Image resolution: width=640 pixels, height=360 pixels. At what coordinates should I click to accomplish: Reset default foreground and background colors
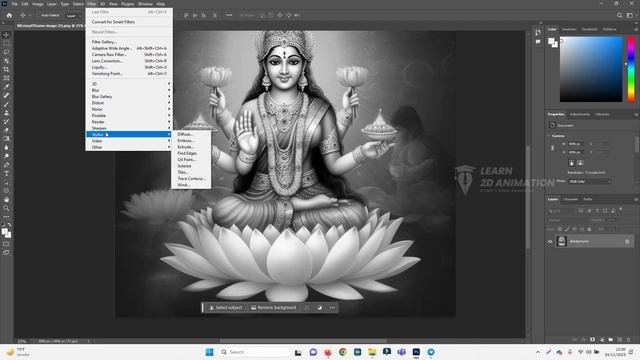click(x=3, y=224)
